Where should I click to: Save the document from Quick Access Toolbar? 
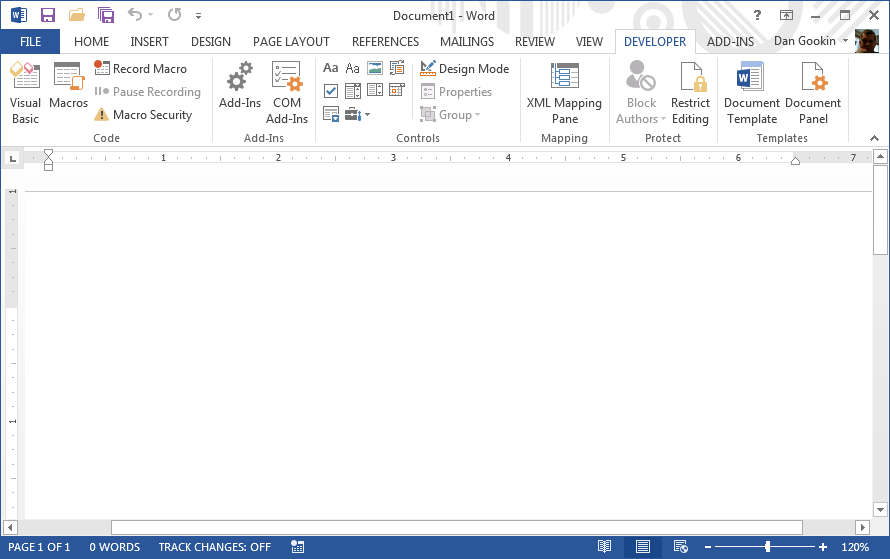(48, 15)
